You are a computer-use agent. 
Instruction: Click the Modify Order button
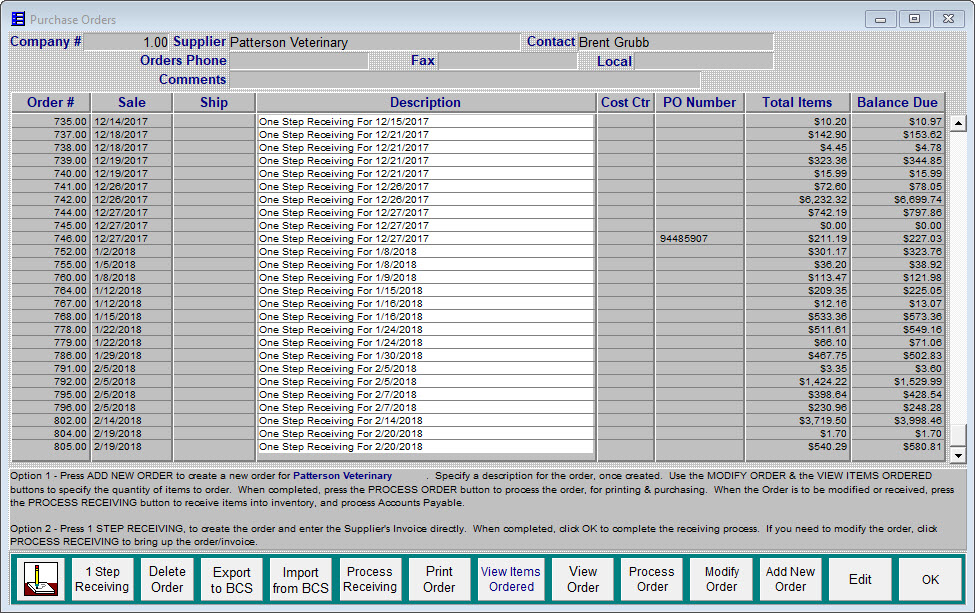(721, 579)
